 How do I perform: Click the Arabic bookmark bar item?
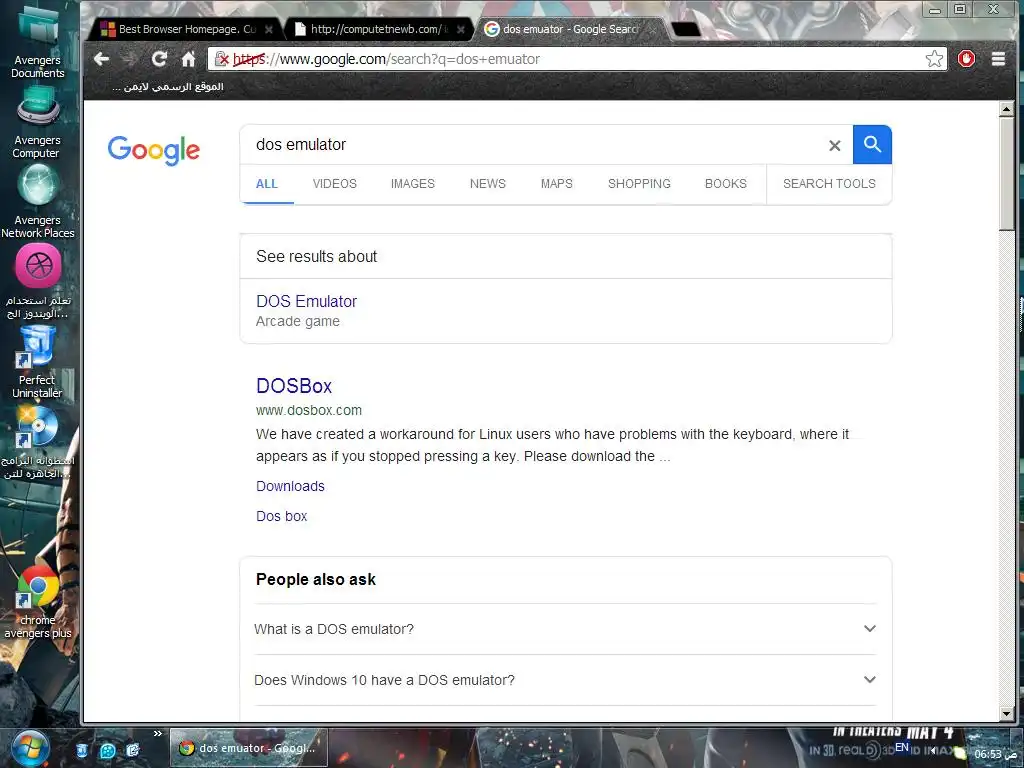168,86
